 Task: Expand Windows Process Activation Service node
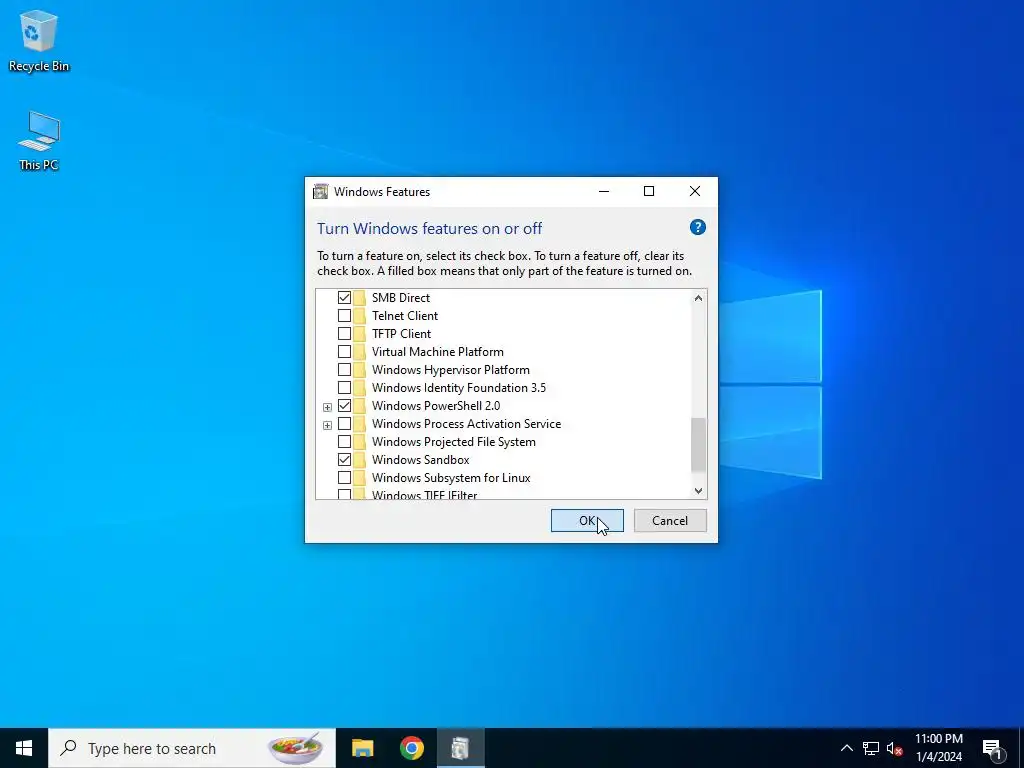(327, 425)
